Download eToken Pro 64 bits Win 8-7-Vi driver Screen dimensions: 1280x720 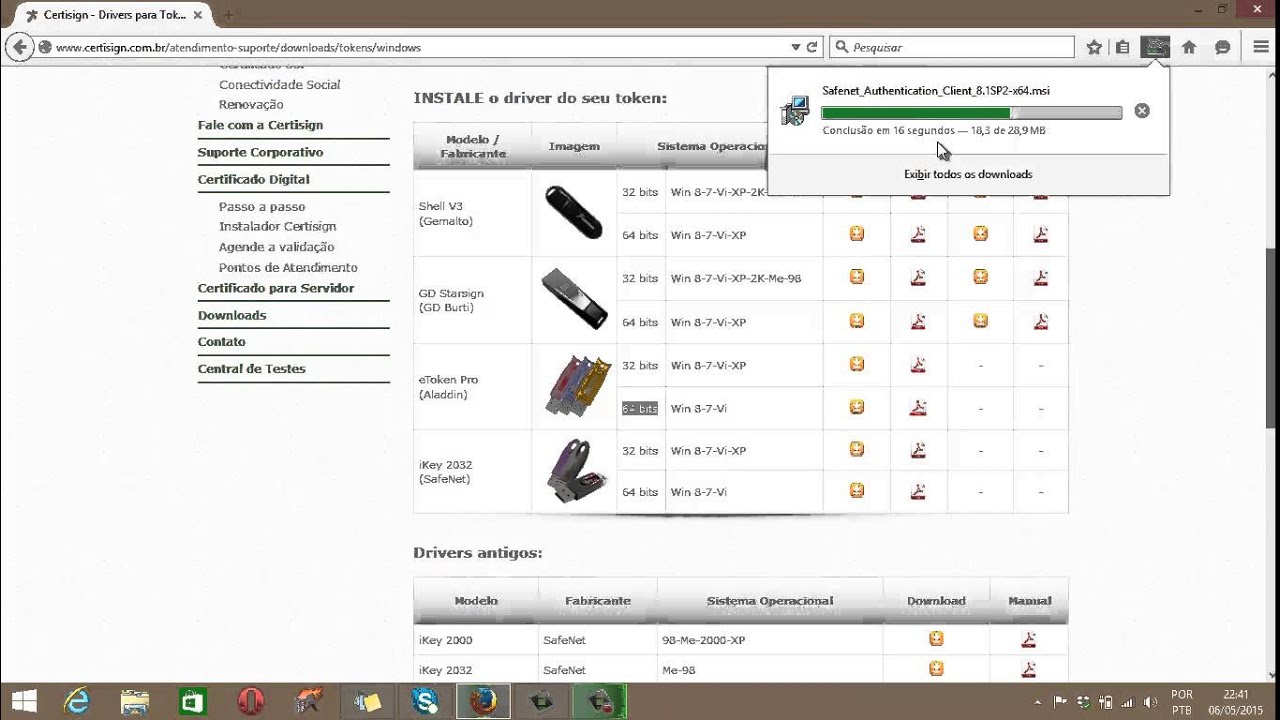click(857, 407)
